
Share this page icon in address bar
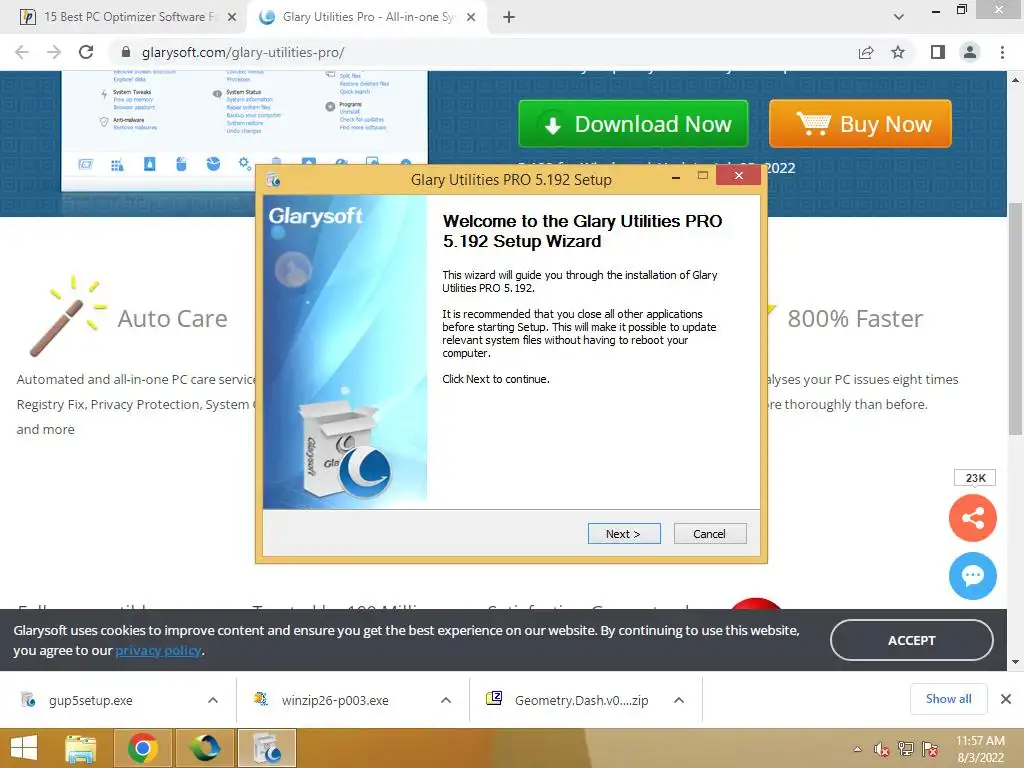tap(866, 52)
